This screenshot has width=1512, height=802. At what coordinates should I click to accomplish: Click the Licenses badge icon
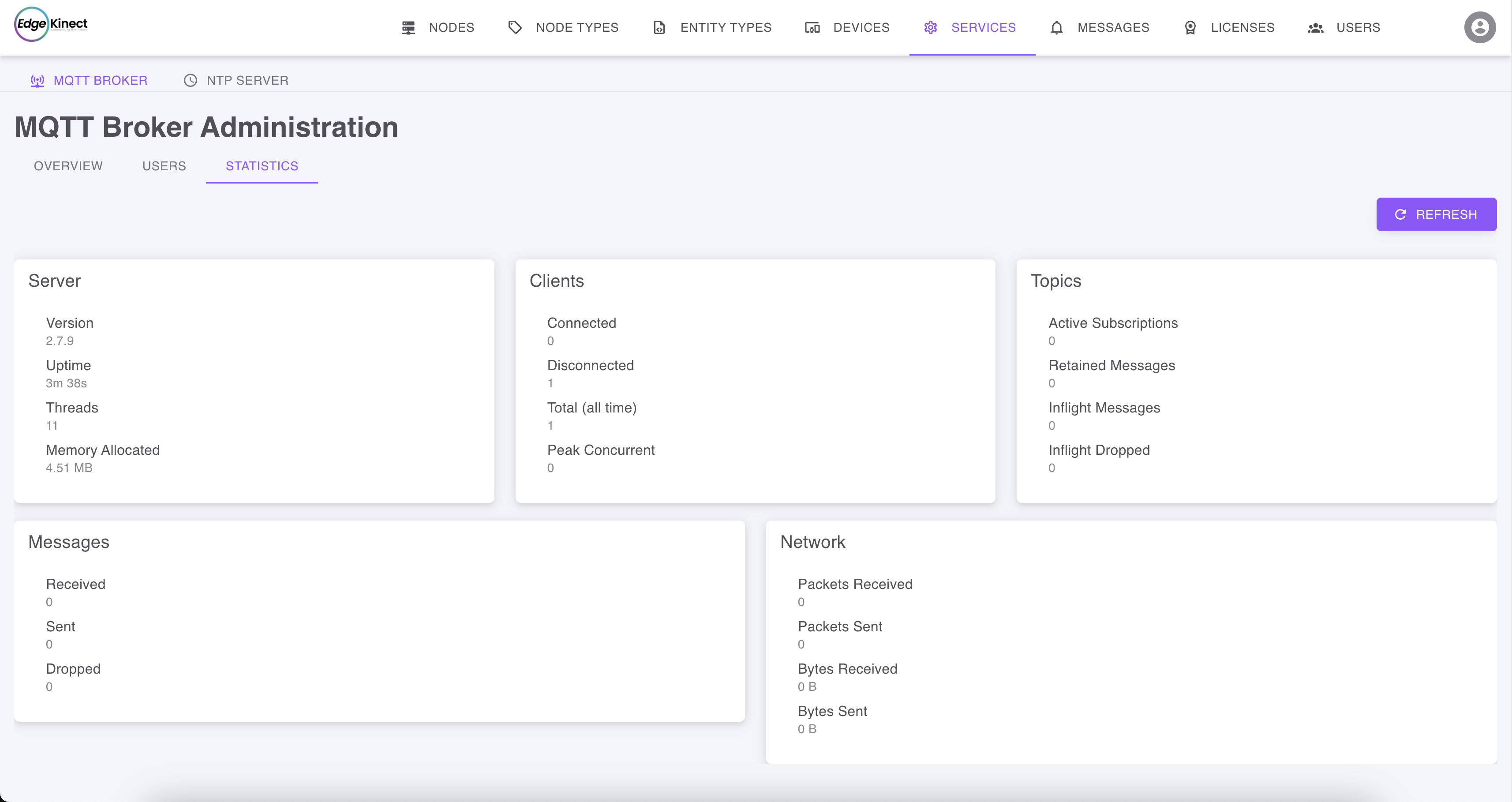(x=1190, y=28)
